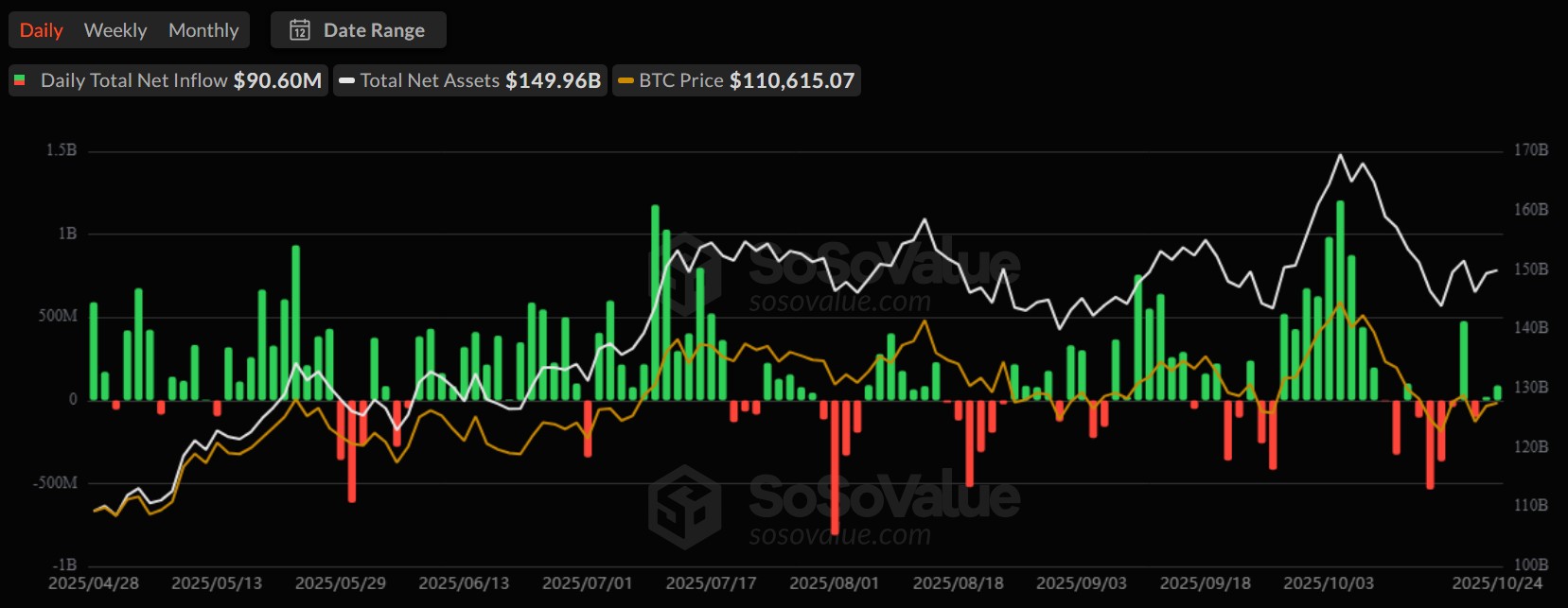The width and height of the screenshot is (1568, 608).
Task: Switch to the Weekly view tab
Action: [x=115, y=30]
